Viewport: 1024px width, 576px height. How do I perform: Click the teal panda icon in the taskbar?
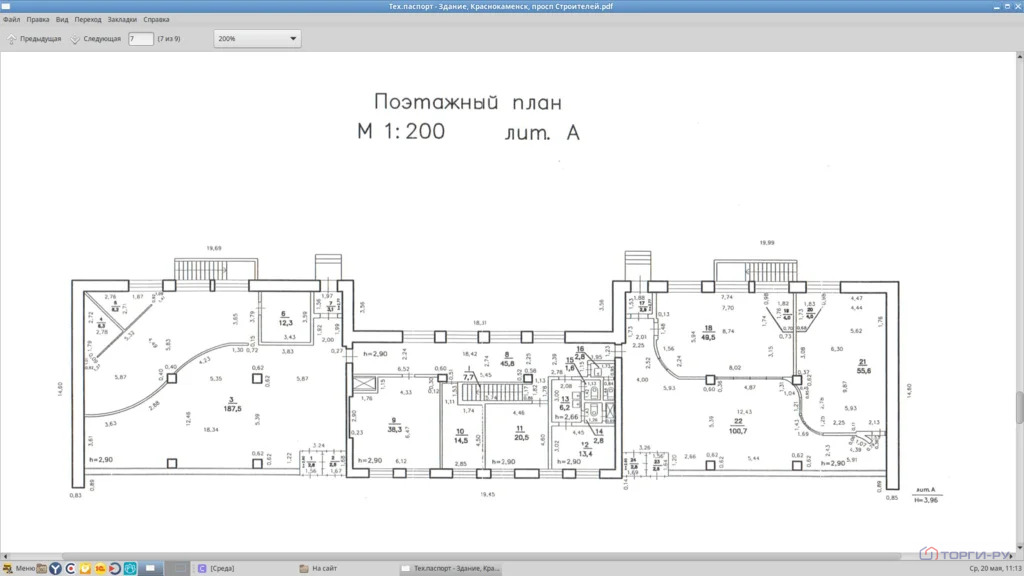pos(130,569)
